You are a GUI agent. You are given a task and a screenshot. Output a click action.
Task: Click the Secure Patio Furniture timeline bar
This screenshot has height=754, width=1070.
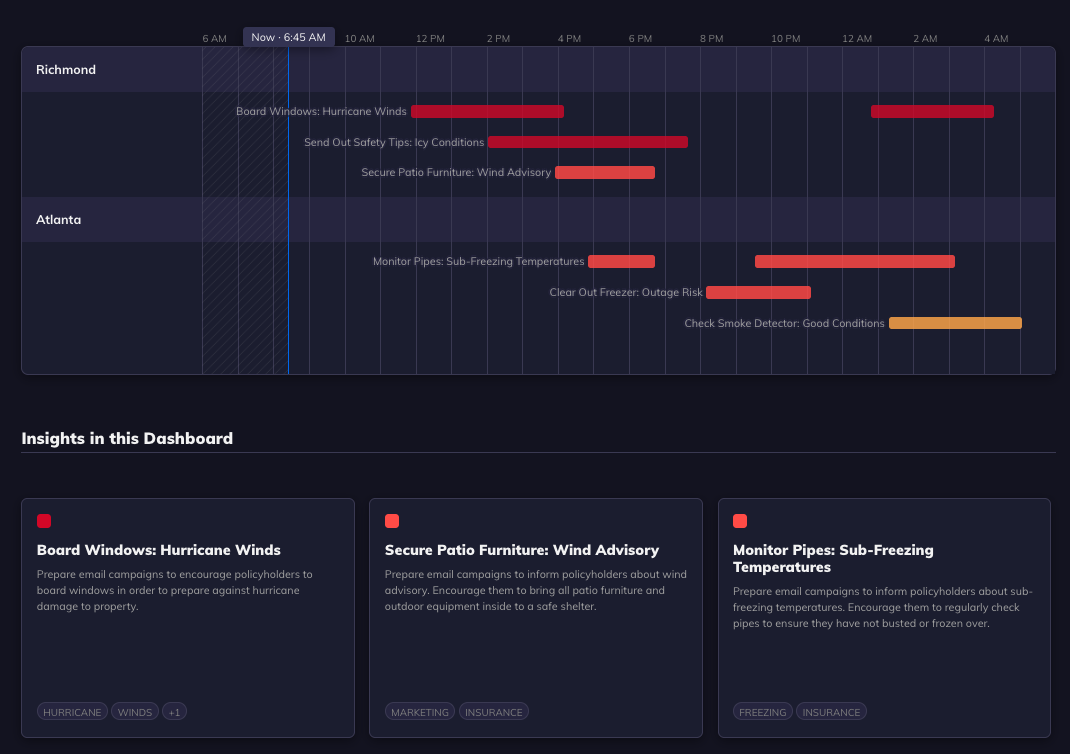[x=605, y=173]
